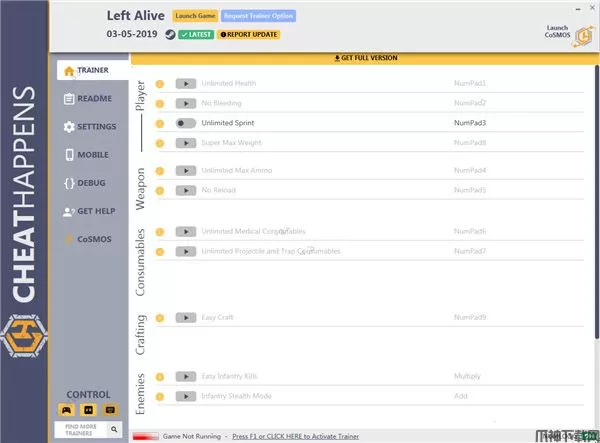Click the info dot for Unlimited Projectile and Trap
The height and width of the screenshot is (443, 600).
[160, 252]
